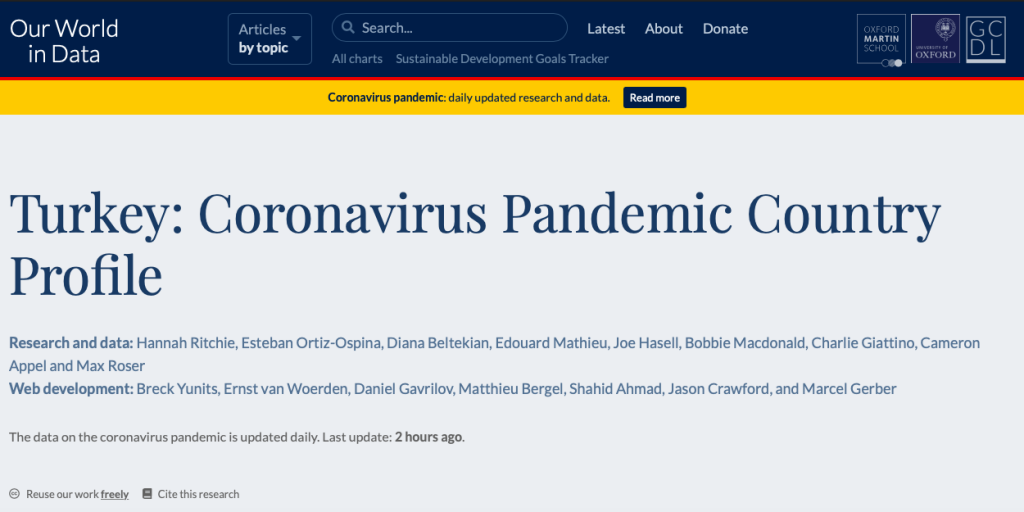
Task: Open the University of Oxford logo
Action: click(x=935, y=40)
